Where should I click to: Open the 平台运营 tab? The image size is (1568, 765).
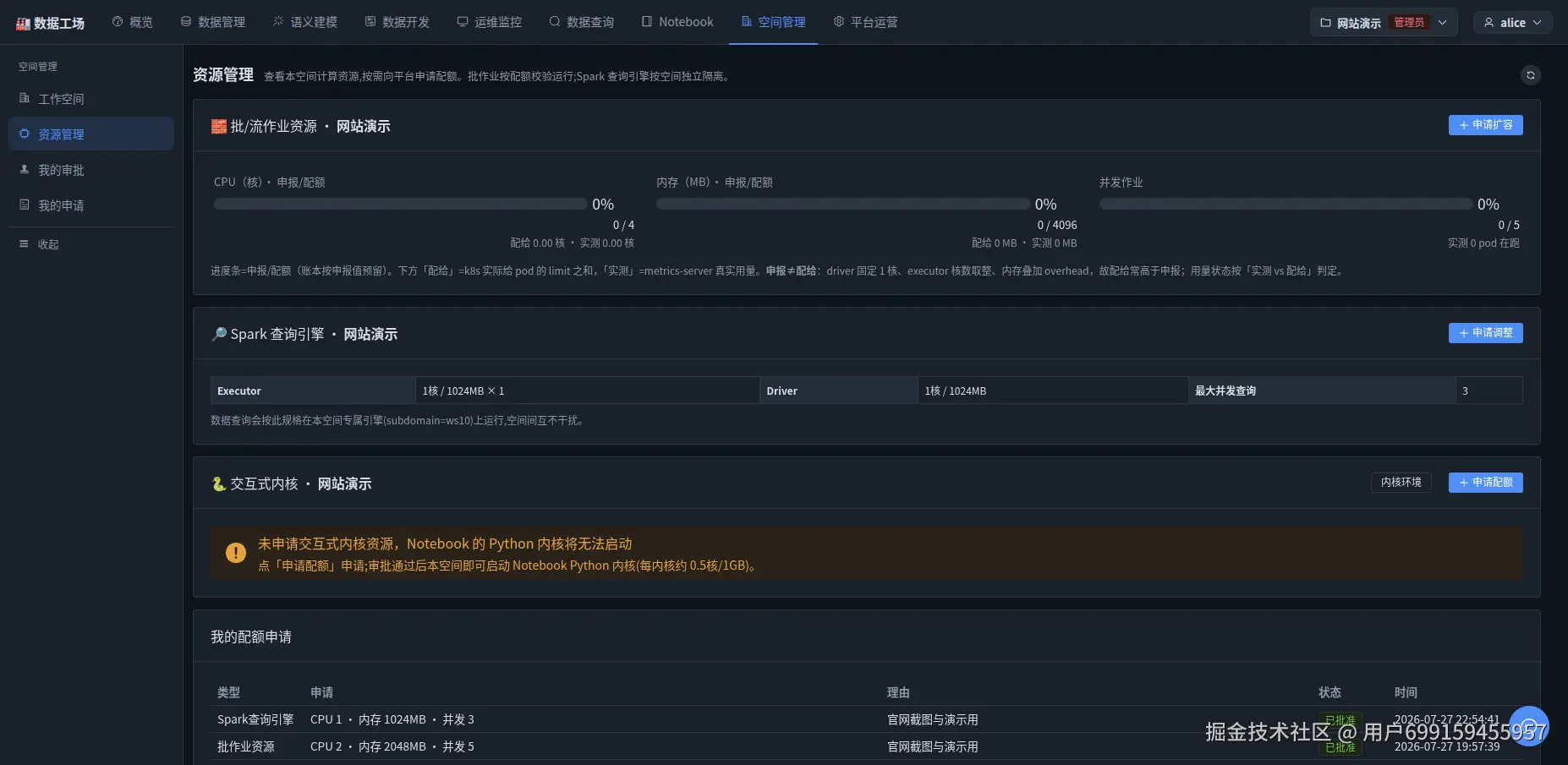pyautogui.click(x=866, y=22)
